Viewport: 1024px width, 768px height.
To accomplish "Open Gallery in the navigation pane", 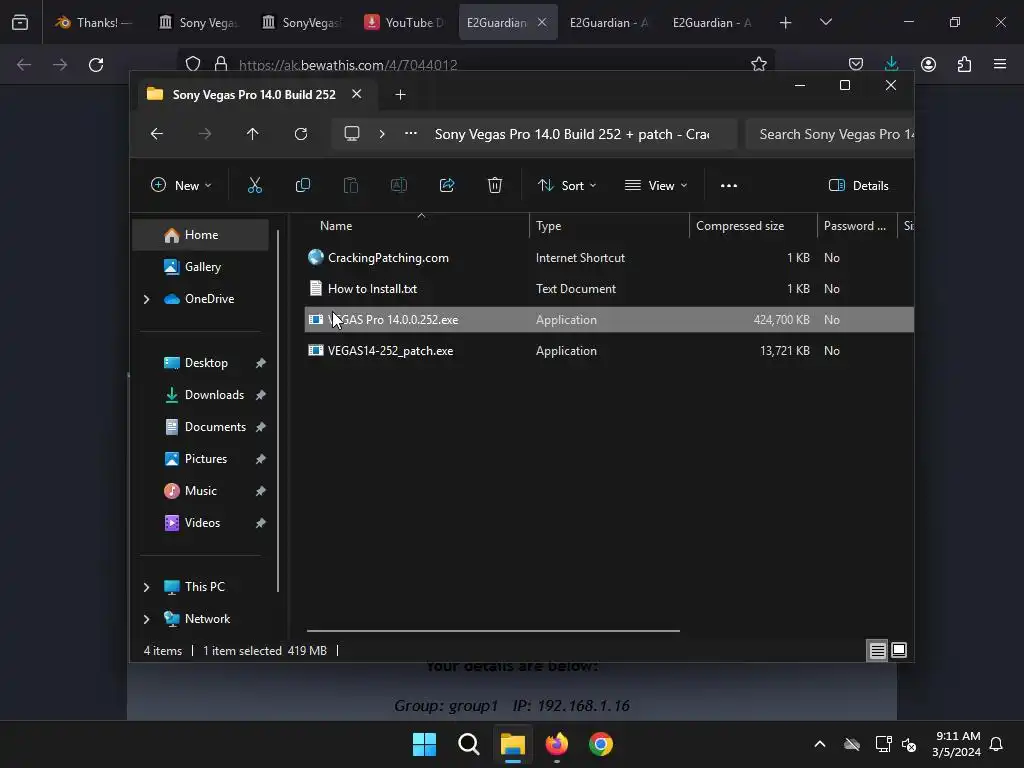I will pyautogui.click(x=200, y=267).
